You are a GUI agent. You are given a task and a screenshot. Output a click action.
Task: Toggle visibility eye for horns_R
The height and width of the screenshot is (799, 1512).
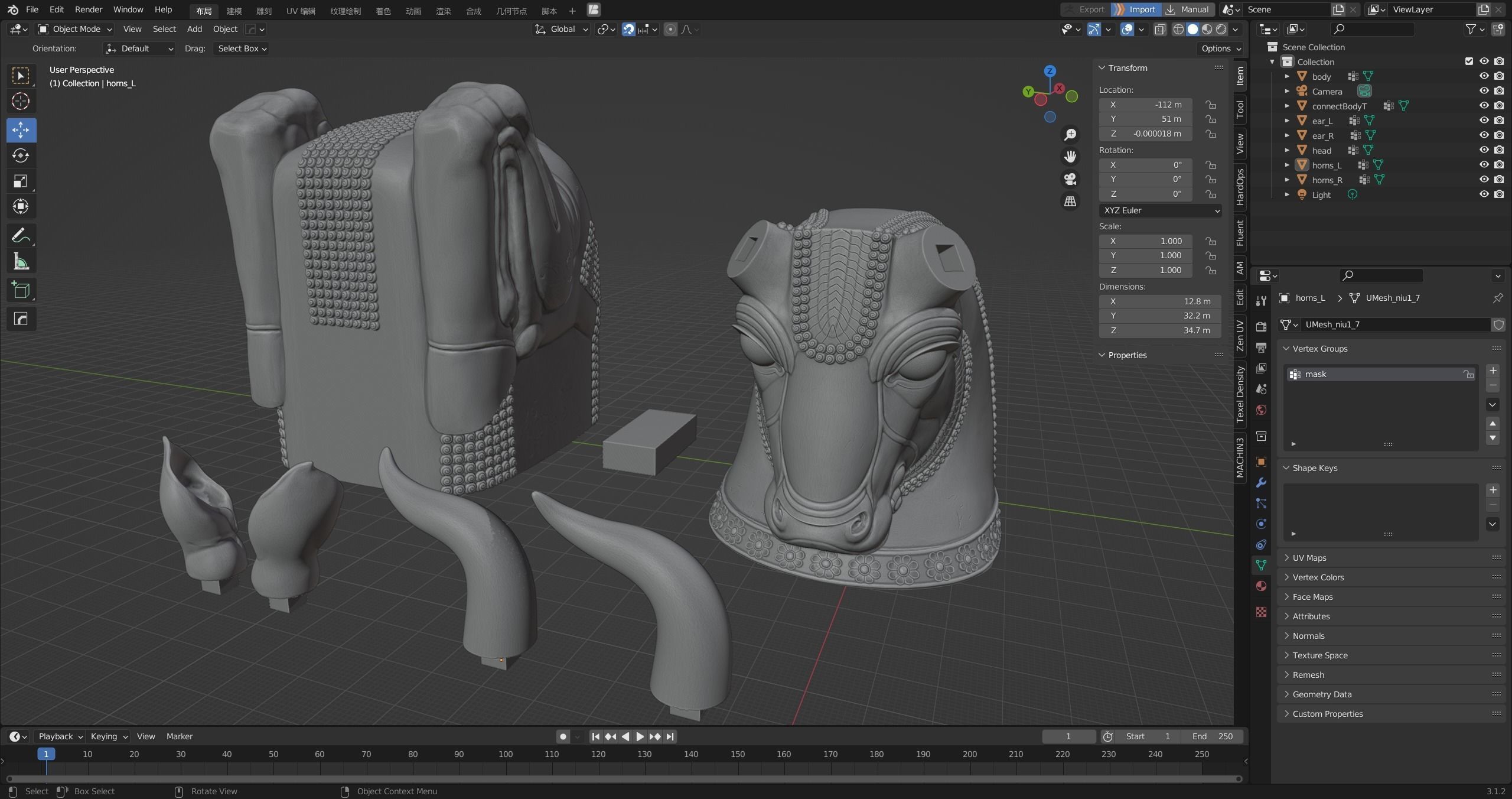pos(1484,180)
